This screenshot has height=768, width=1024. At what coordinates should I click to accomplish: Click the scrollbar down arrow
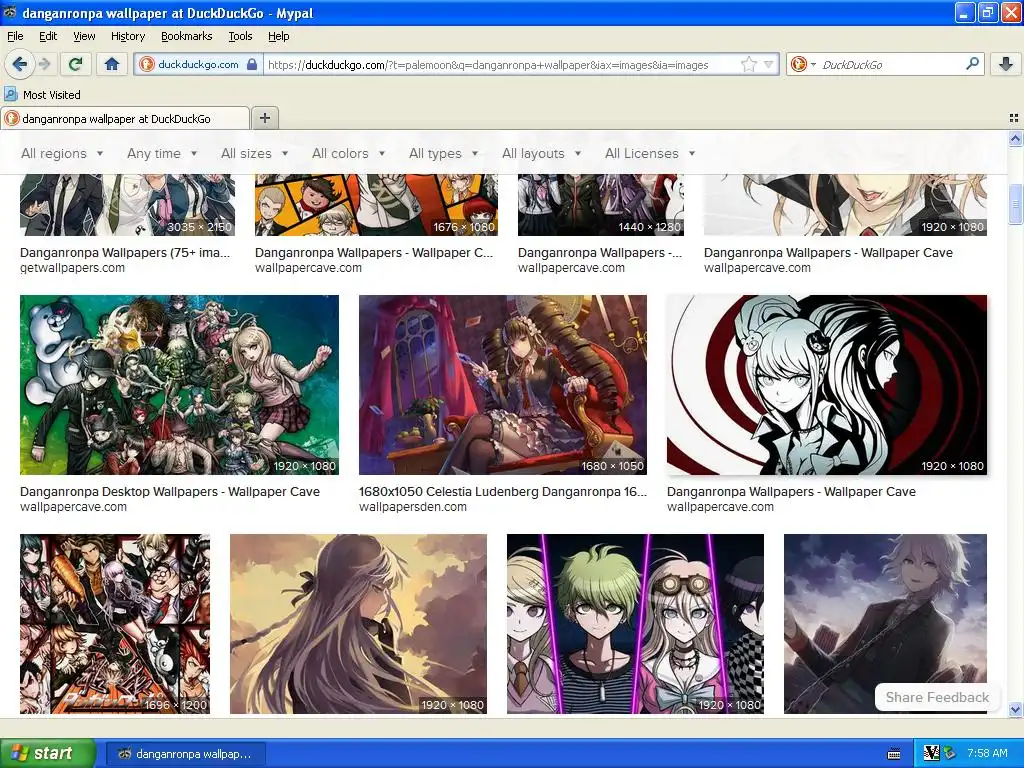pyautogui.click(x=1015, y=709)
